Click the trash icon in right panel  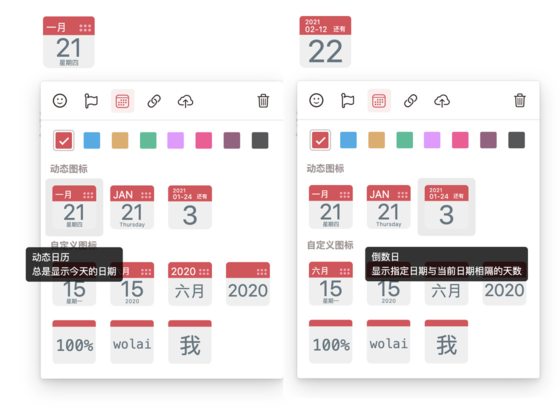tap(520, 100)
